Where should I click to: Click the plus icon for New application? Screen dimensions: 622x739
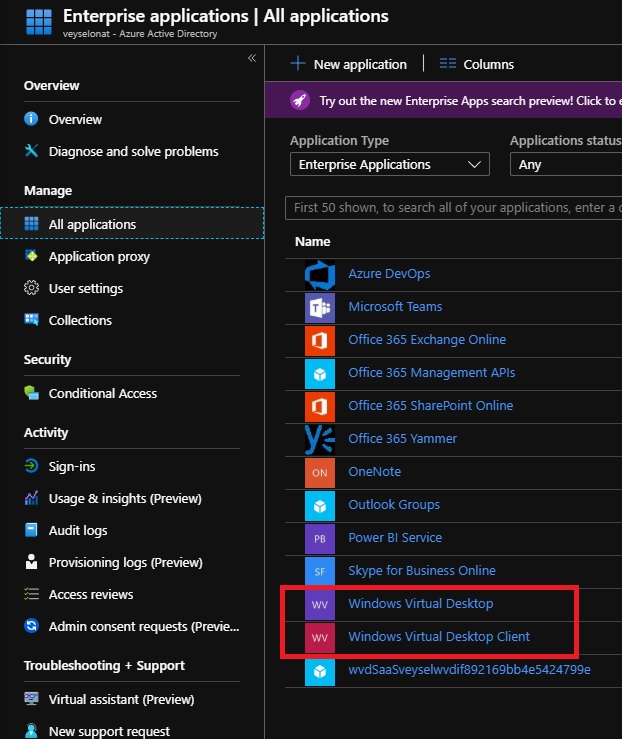pos(298,63)
